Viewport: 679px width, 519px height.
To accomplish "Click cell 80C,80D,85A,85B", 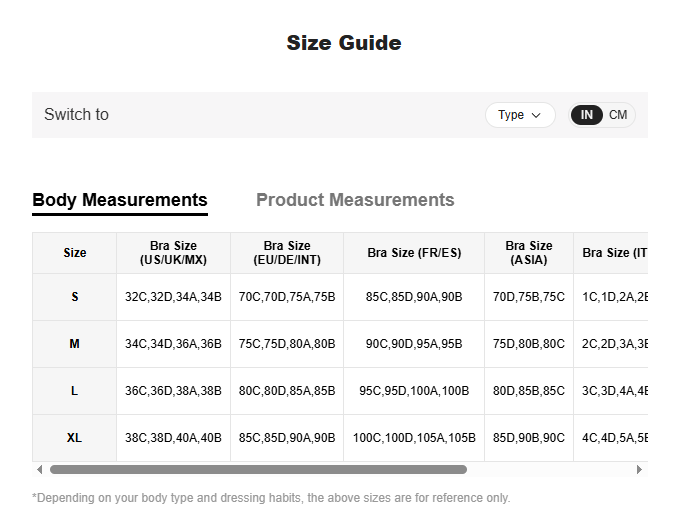I will (287, 391).
